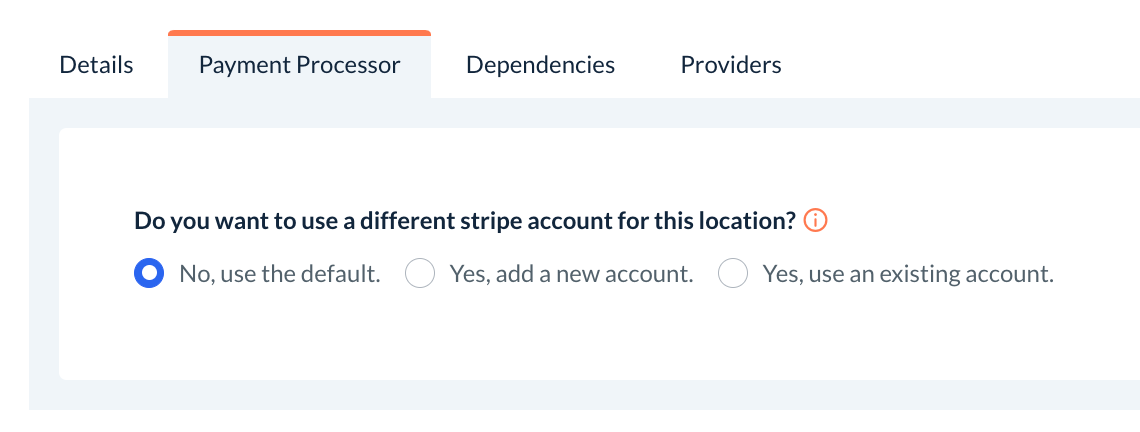Click the orange info icon beside the question
Viewport: 1140px width, 432px height.
click(x=816, y=221)
